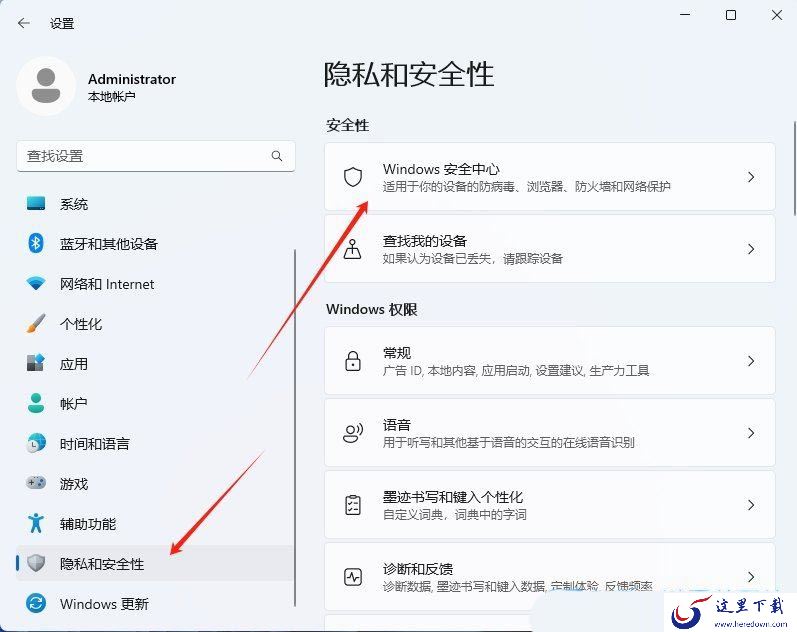Screen dimensions: 797x632
Task: Click the padlock icon of 常规
Action: 353,361
